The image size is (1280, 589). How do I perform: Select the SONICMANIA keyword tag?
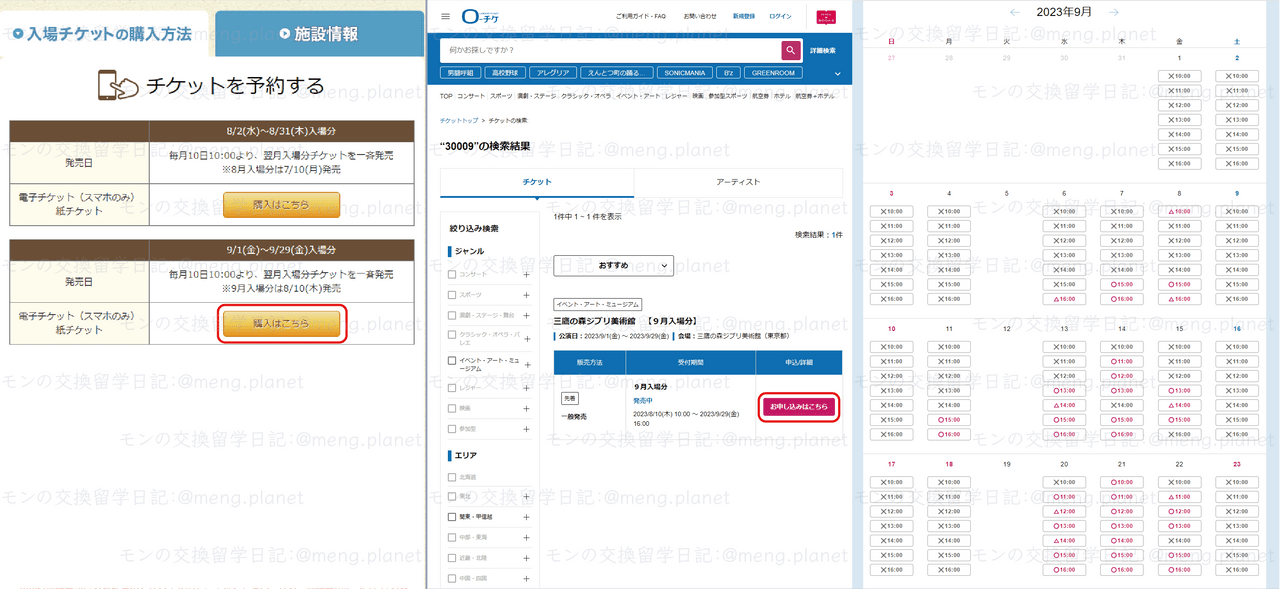(685, 73)
